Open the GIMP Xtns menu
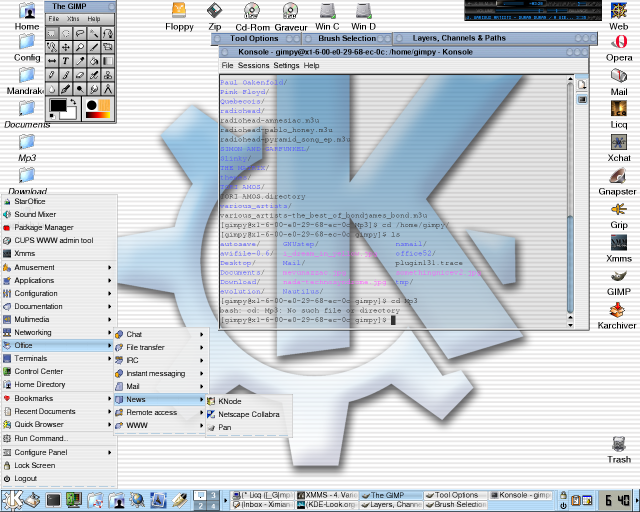 click(x=73, y=19)
